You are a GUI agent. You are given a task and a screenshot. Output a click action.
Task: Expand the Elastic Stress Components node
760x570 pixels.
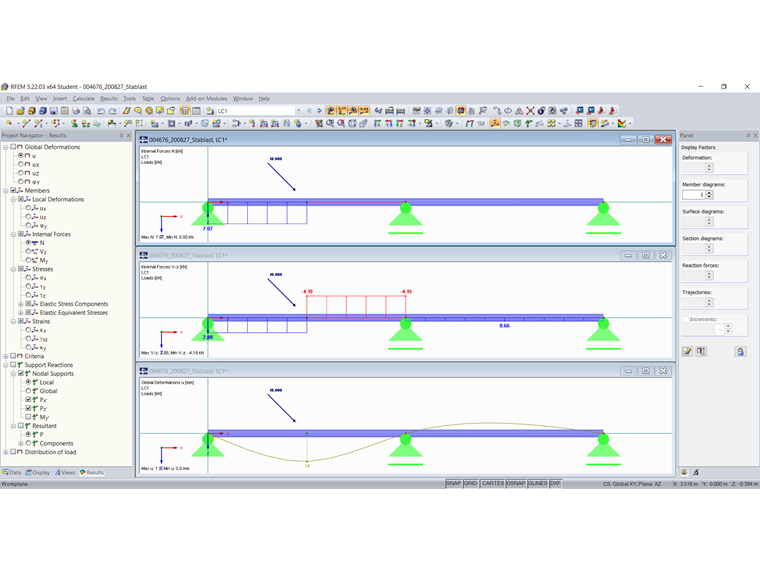click(x=20, y=304)
